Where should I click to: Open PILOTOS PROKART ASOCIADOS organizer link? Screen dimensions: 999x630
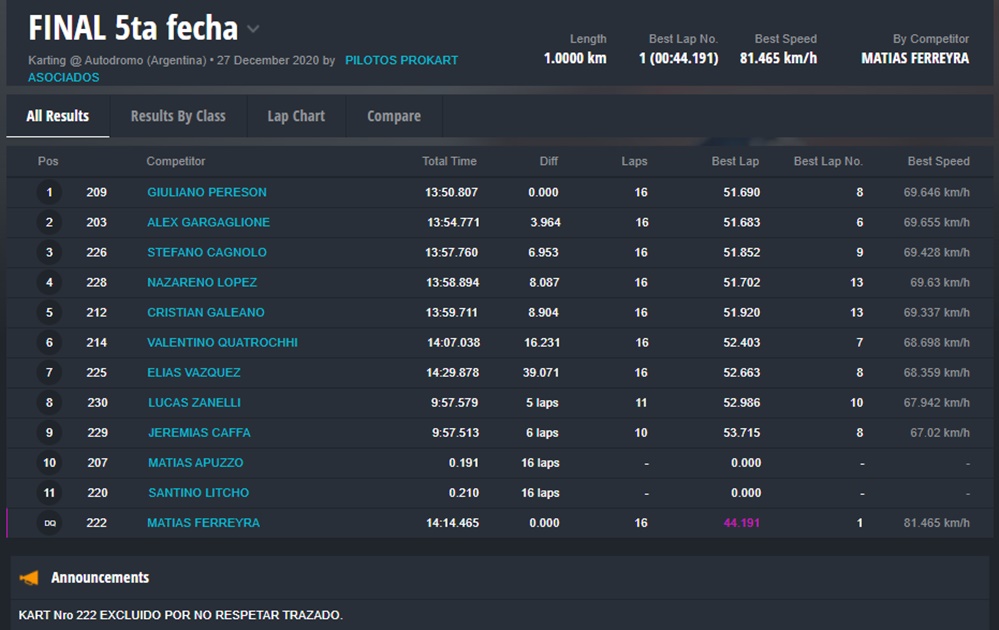point(401,60)
